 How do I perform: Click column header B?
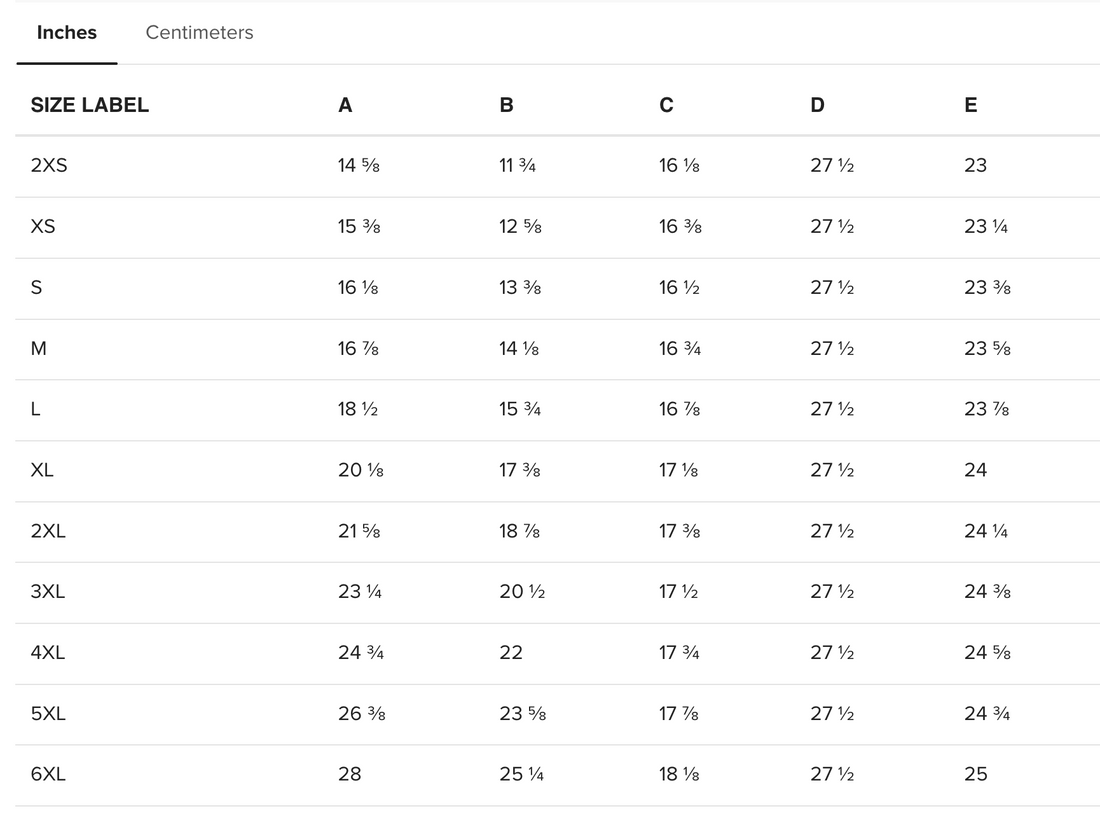tap(506, 105)
